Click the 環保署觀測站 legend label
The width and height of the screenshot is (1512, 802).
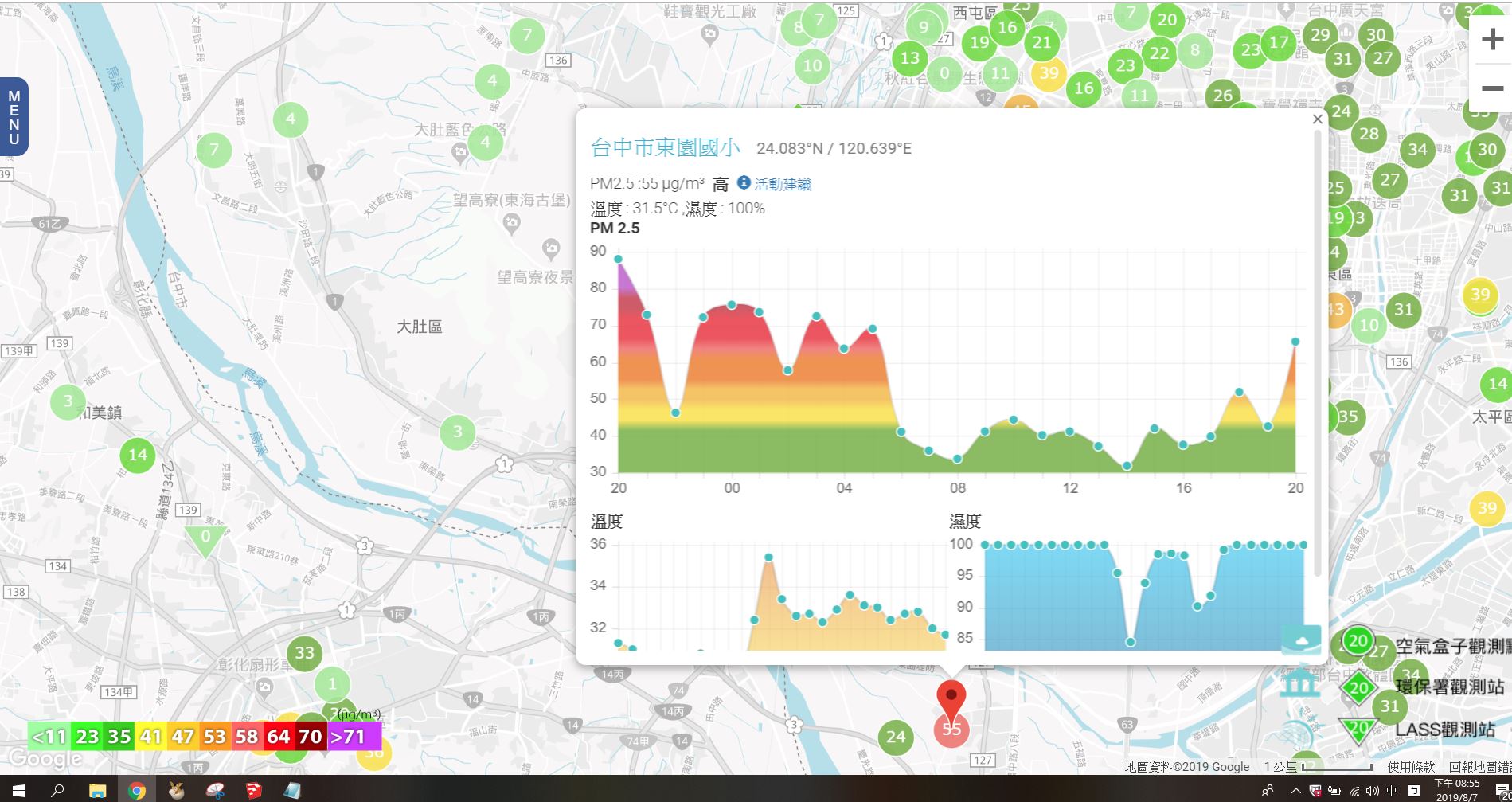click(x=1450, y=687)
